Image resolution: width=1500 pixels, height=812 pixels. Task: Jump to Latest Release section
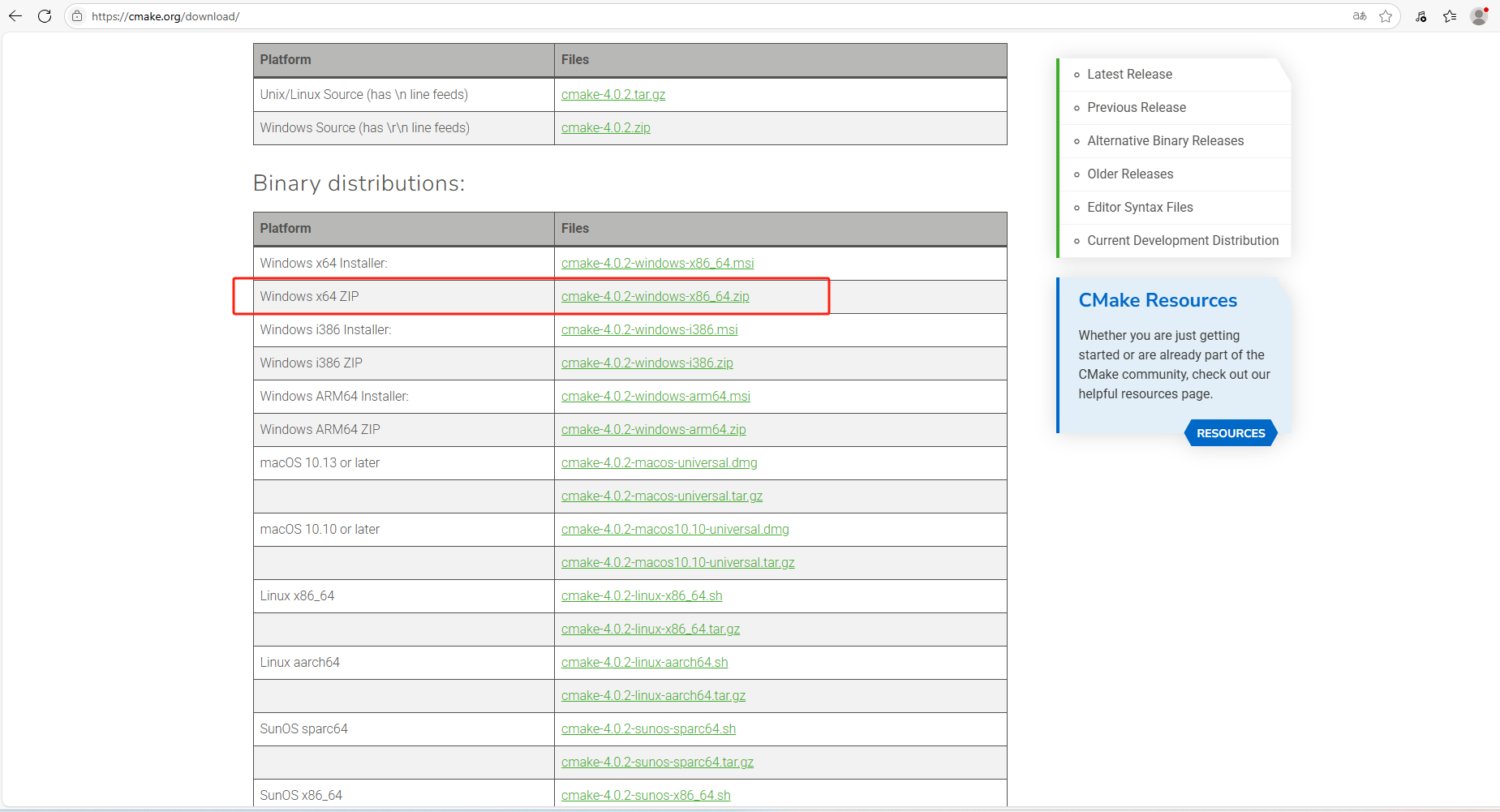(x=1129, y=74)
